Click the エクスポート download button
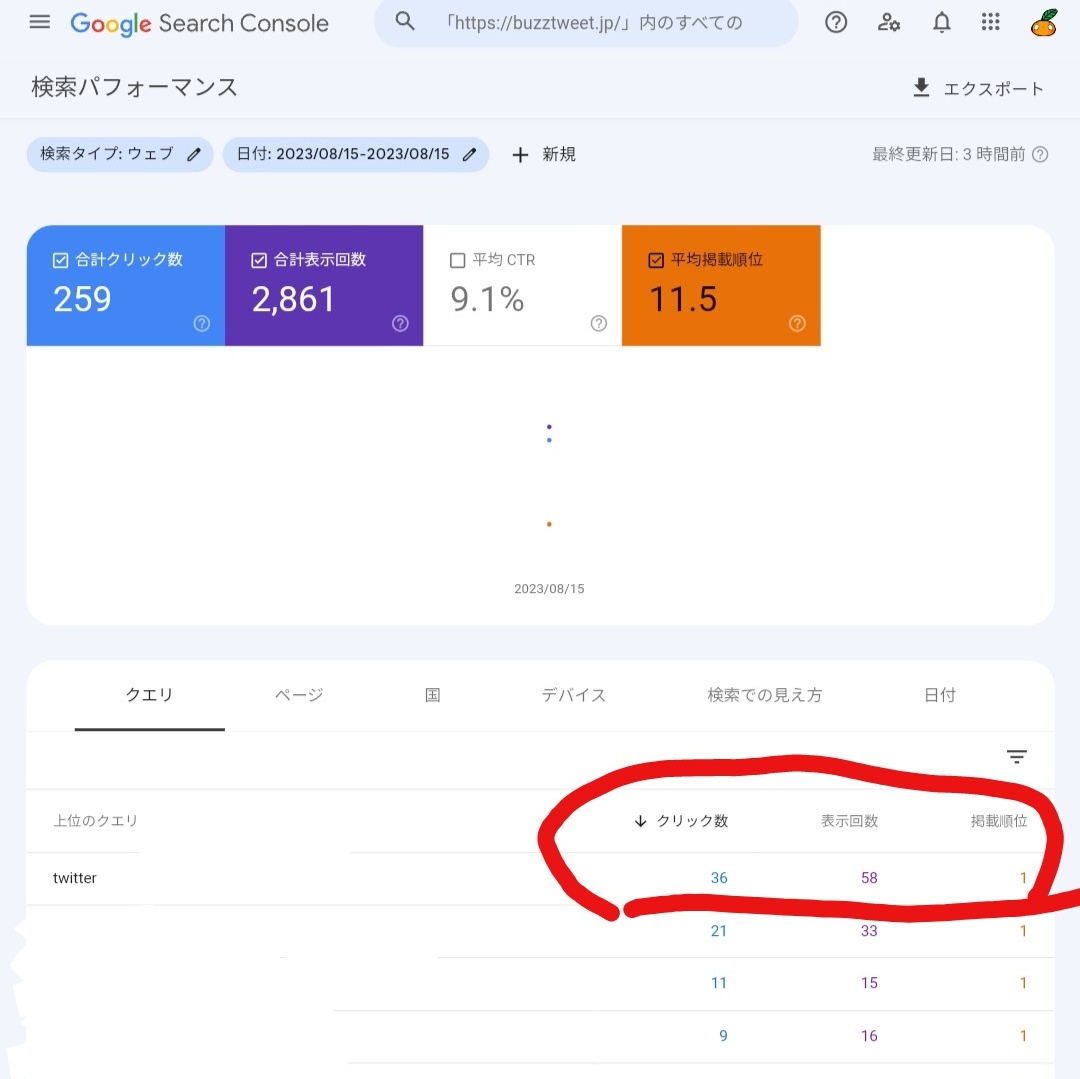The width and height of the screenshot is (1080, 1079). pyautogui.click(x=978, y=88)
